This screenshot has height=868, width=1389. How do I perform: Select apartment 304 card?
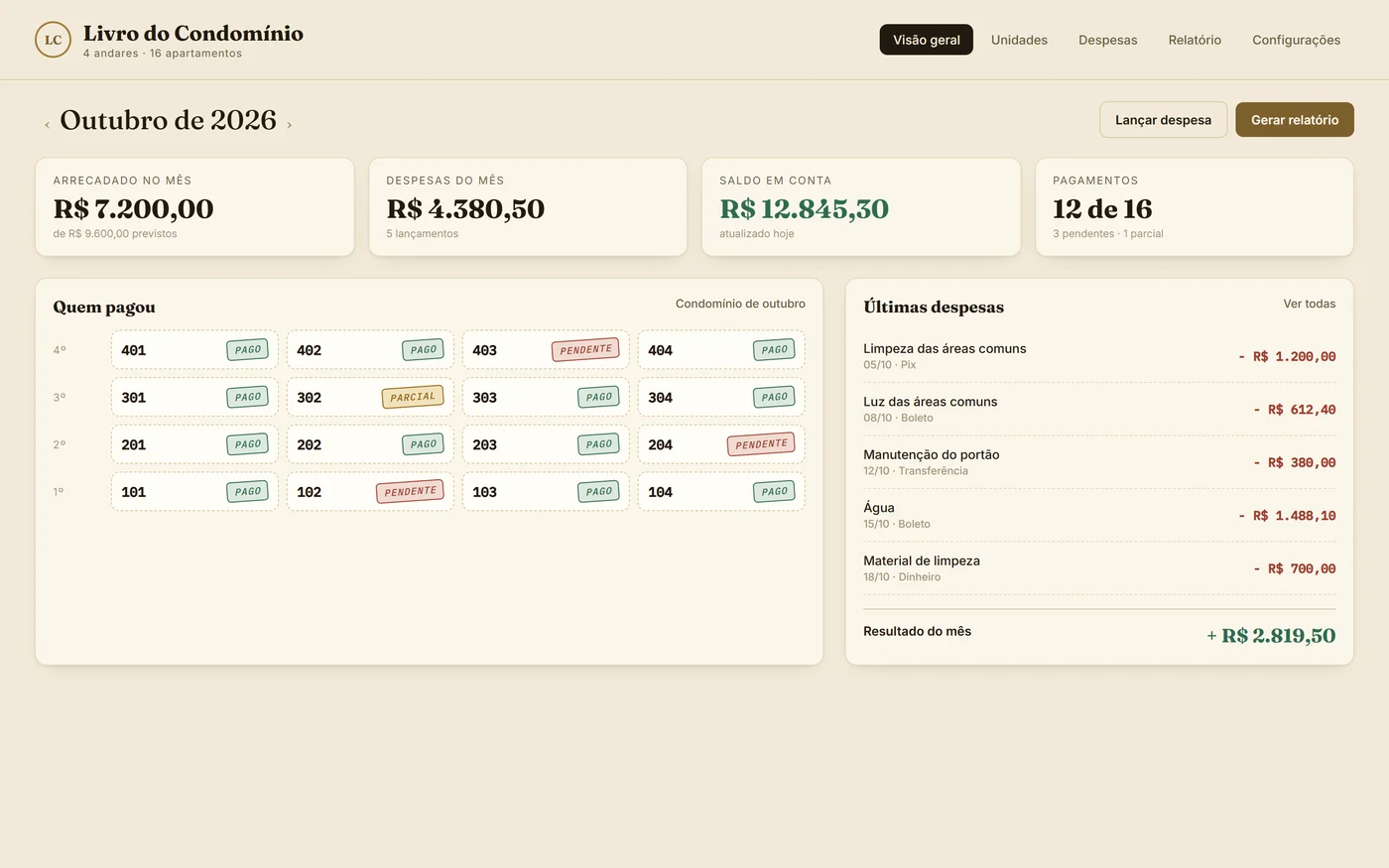pyautogui.click(x=721, y=398)
